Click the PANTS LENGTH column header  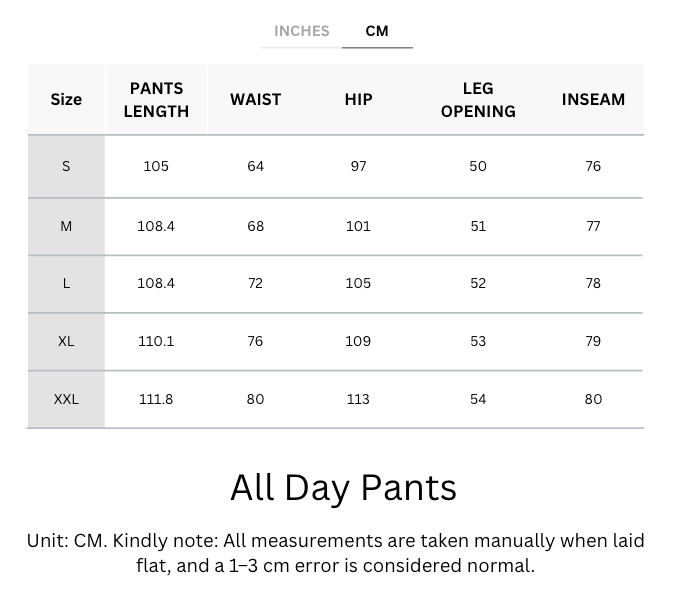(156, 100)
